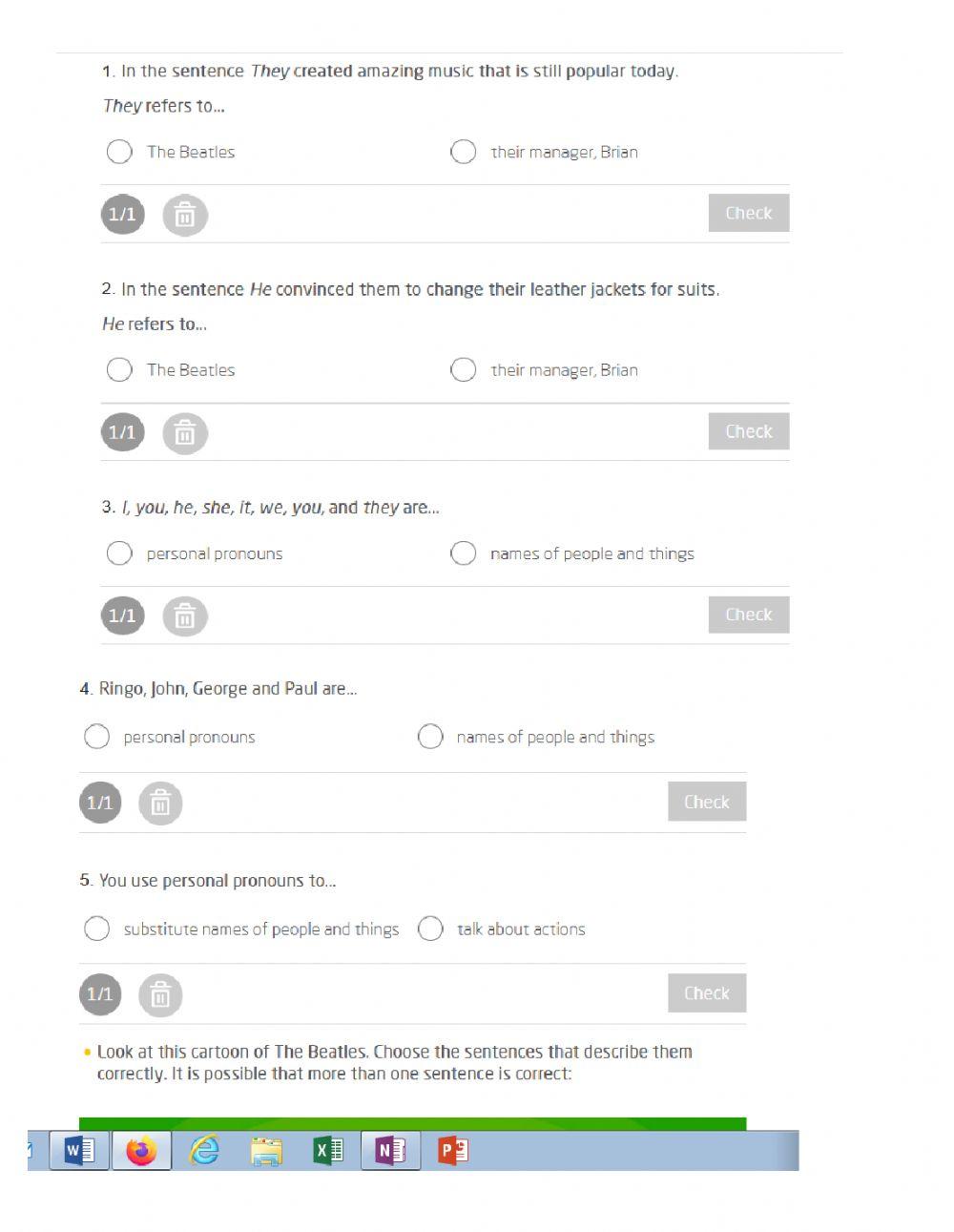Delete answer for question 1 trash icon

(185, 216)
